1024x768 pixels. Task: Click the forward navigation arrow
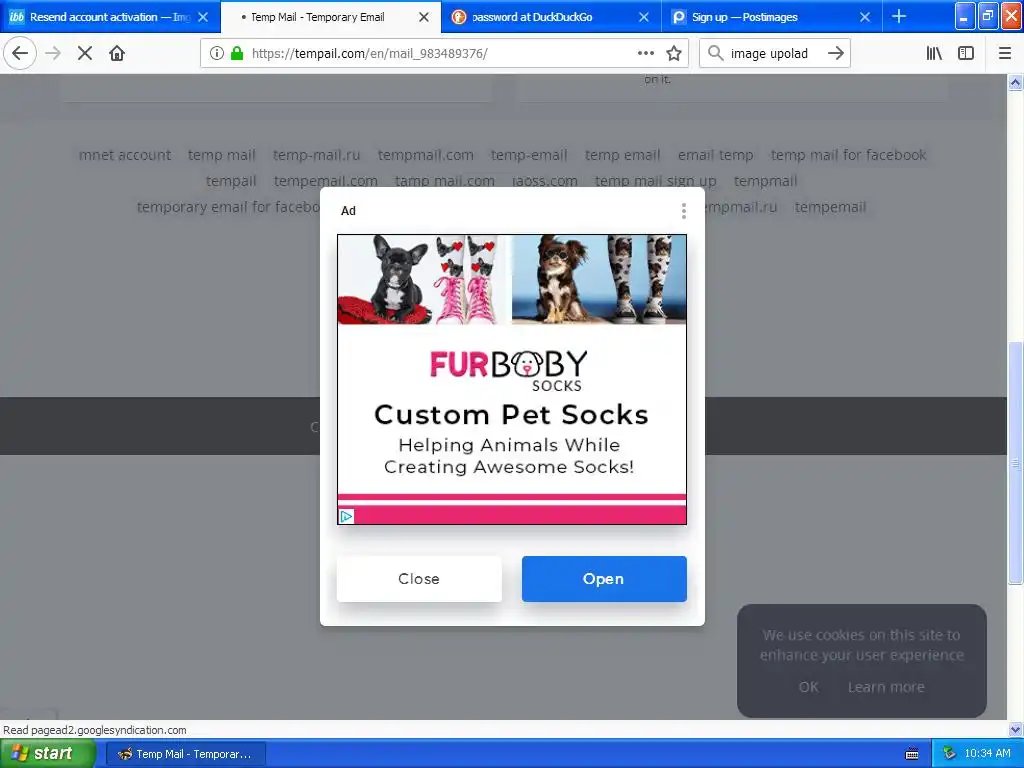pyautogui.click(x=53, y=53)
